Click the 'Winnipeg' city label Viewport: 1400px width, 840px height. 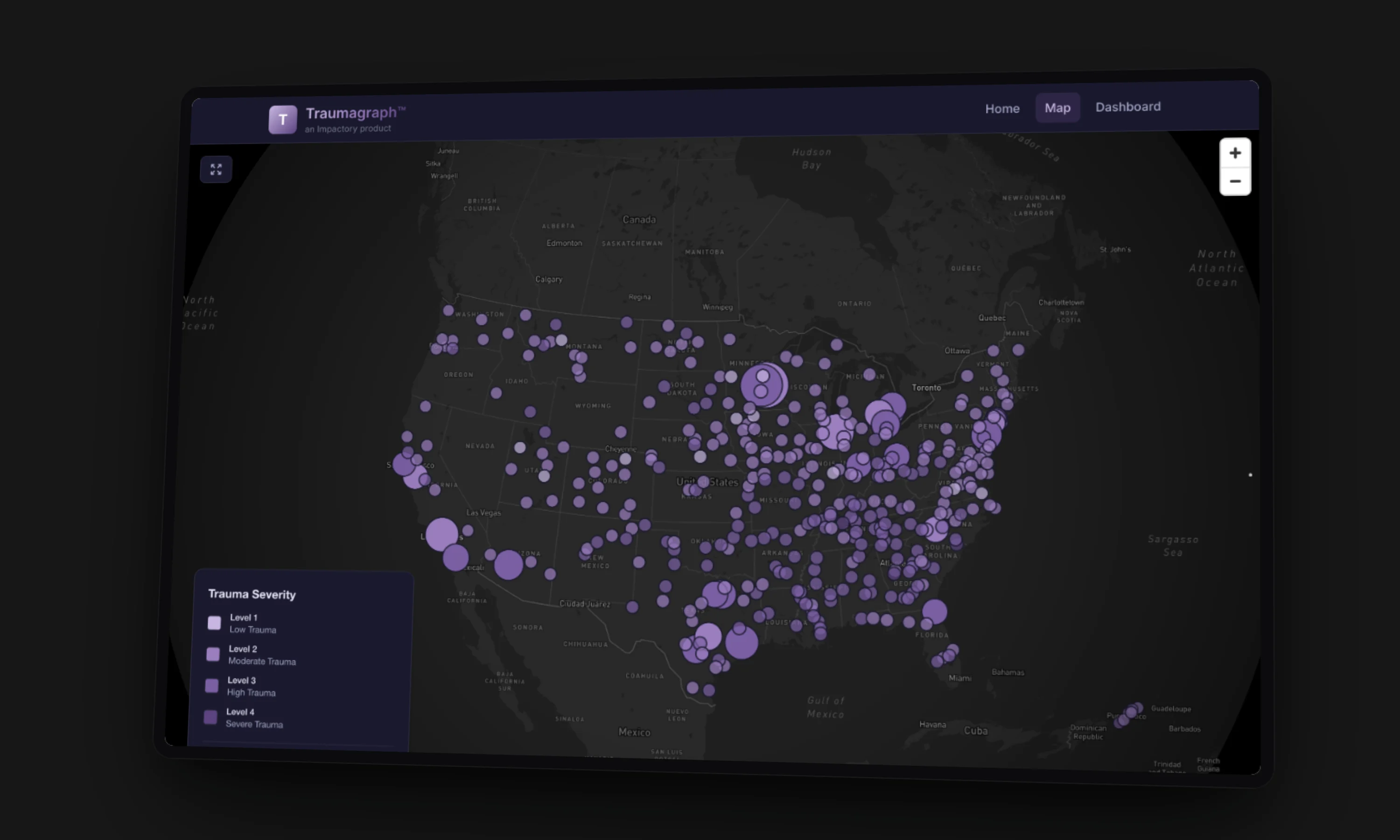point(718,308)
